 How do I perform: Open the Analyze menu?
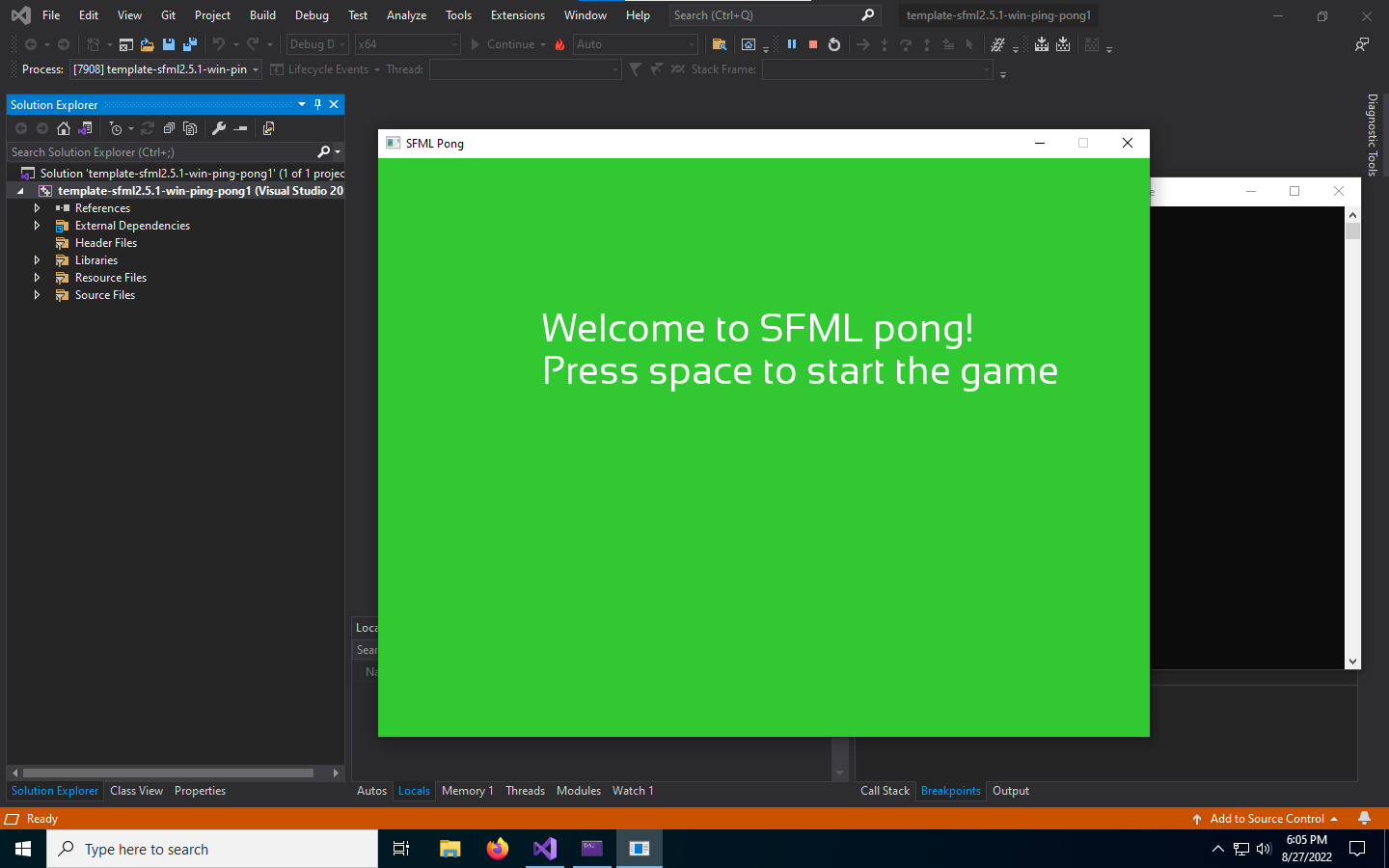[x=406, y=15]
